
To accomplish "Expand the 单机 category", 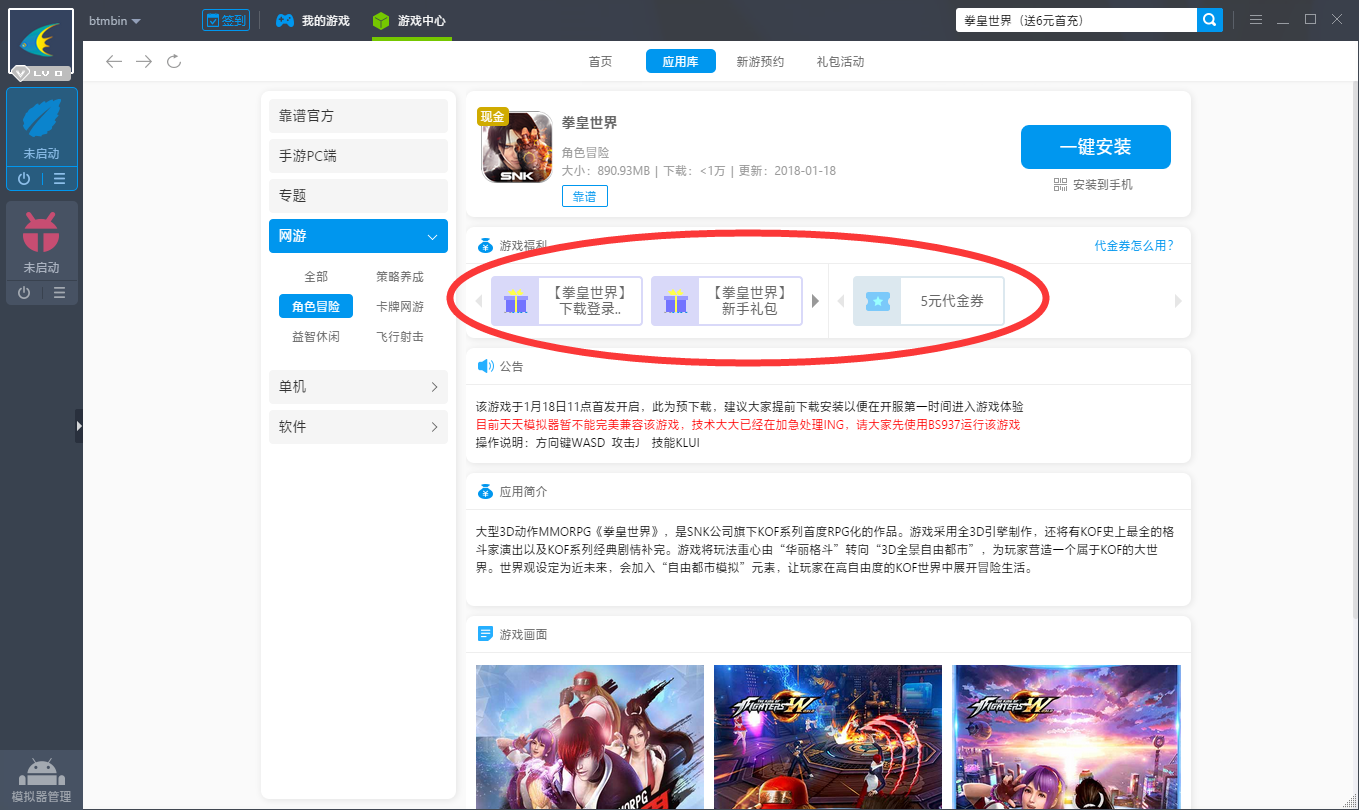I will click(358, 387).
